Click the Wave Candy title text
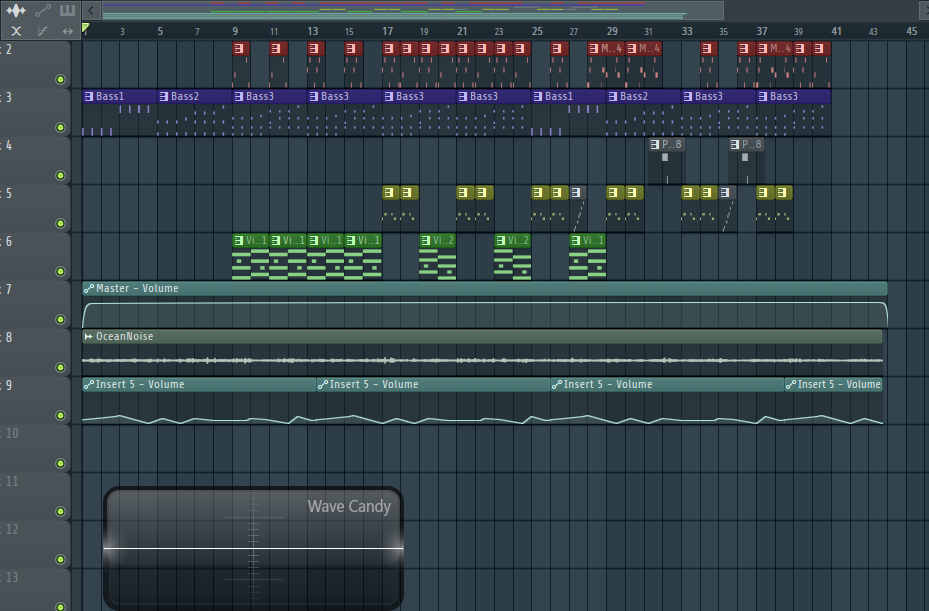This screenshot has width=929, height=611. (349, 507)
